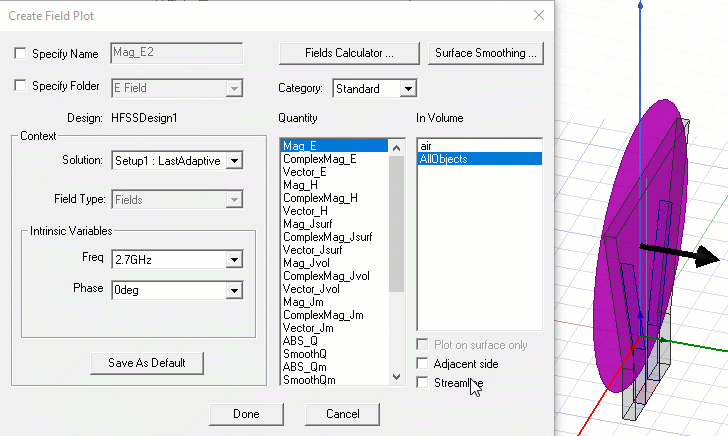This screenshot has height=436, width=728.
Task: Select ComplexMag_Jsurf quantity
Action: click(327, 237)
